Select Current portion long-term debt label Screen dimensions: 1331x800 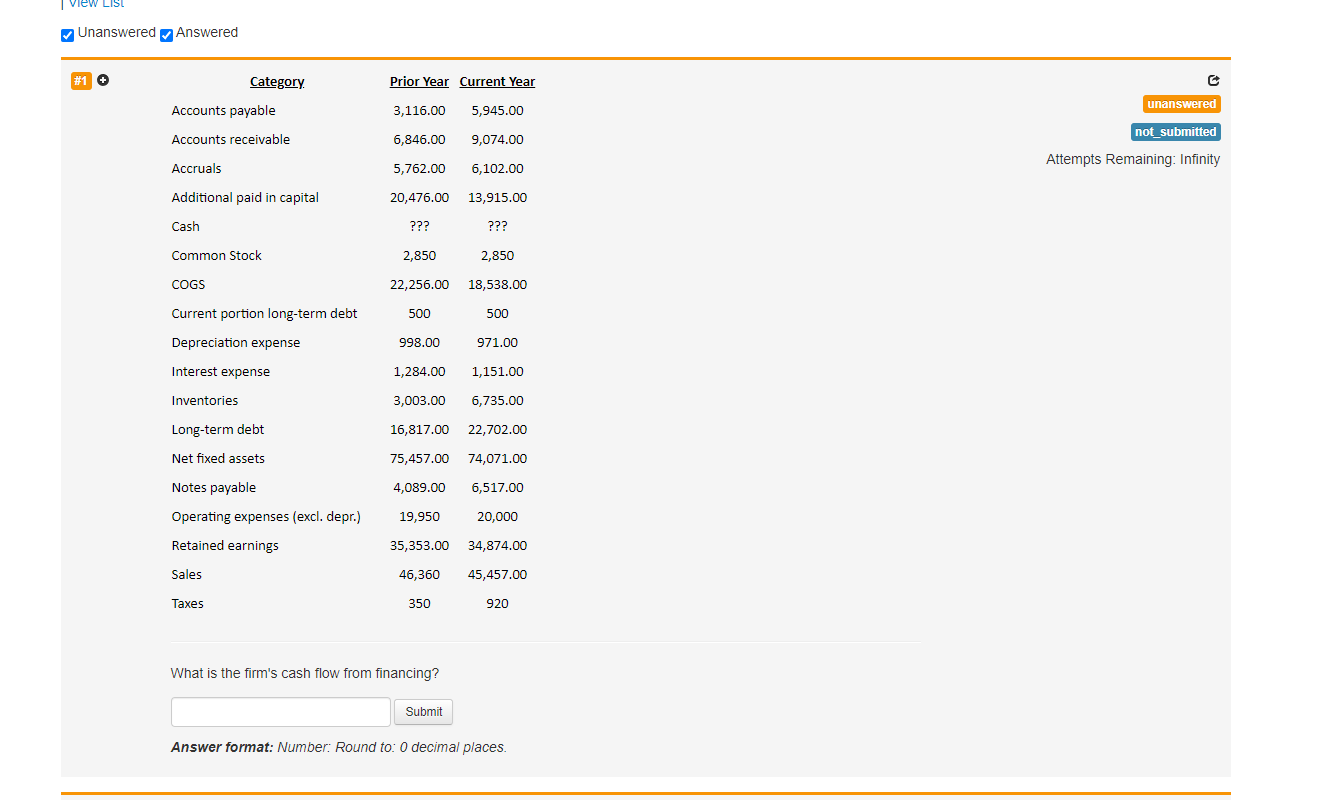point(264,314)
